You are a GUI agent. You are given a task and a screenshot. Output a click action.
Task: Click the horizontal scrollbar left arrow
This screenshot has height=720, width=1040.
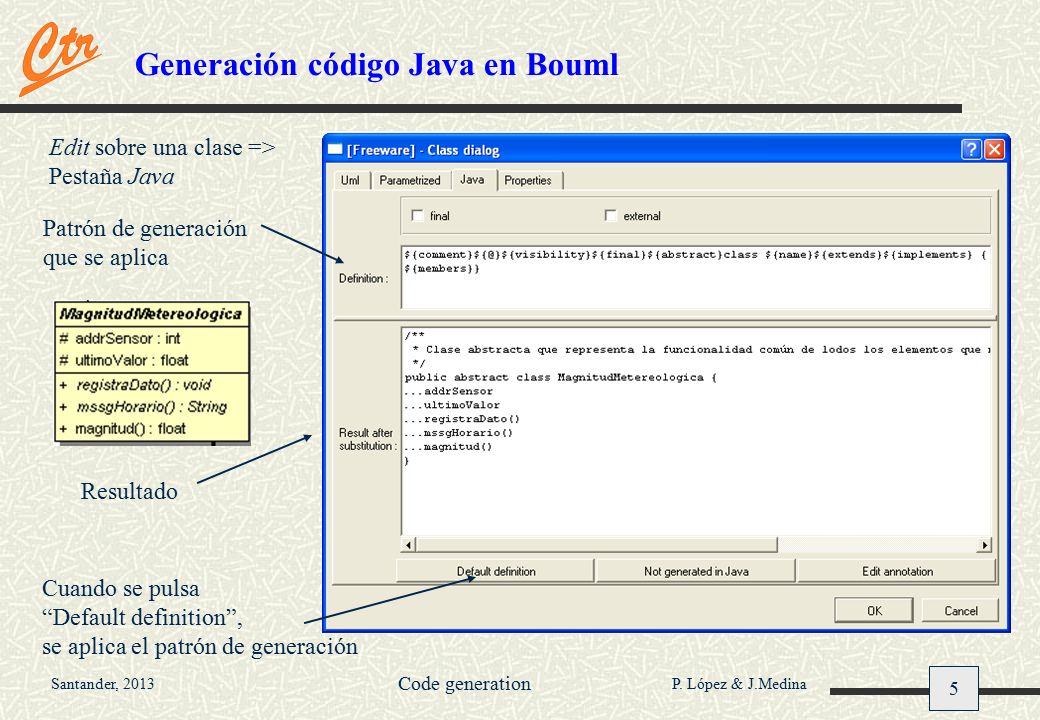point(409,545)
